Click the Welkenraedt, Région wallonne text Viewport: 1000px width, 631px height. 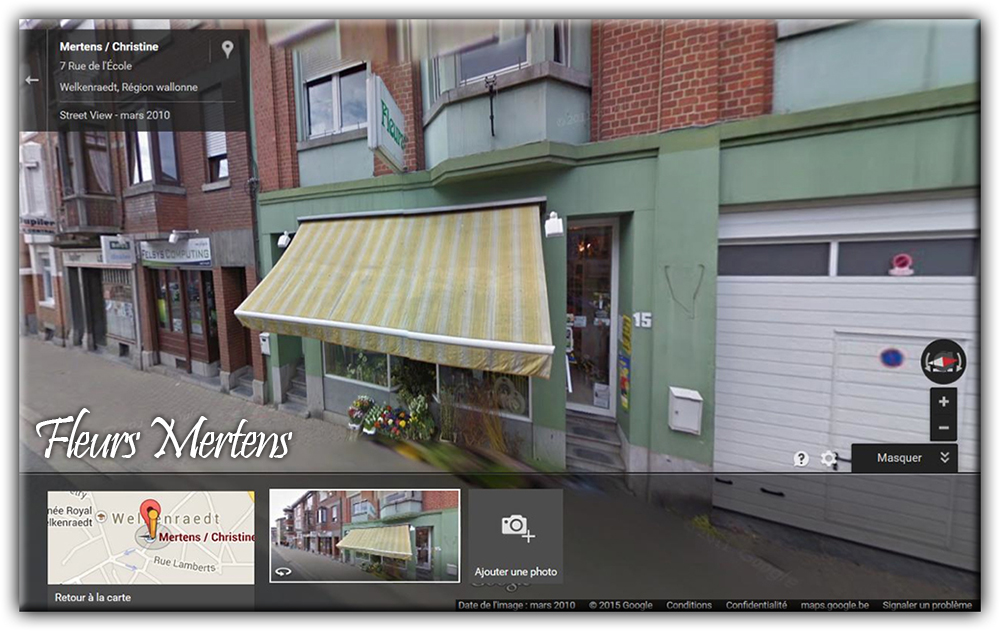[x=129, y=87]
